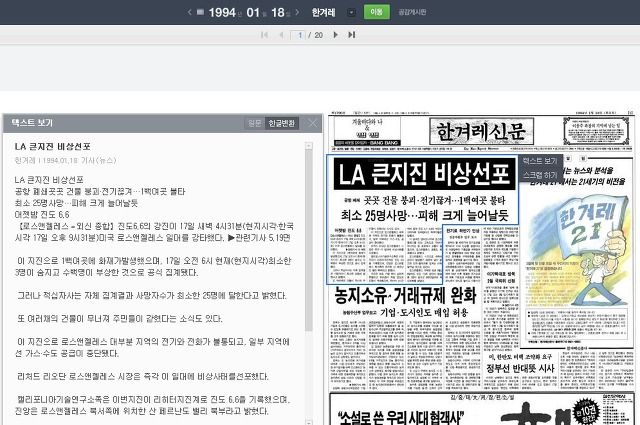
Task: Choose 스크랩 하기 in the article popup menu
Action: (x=540, y=175)
